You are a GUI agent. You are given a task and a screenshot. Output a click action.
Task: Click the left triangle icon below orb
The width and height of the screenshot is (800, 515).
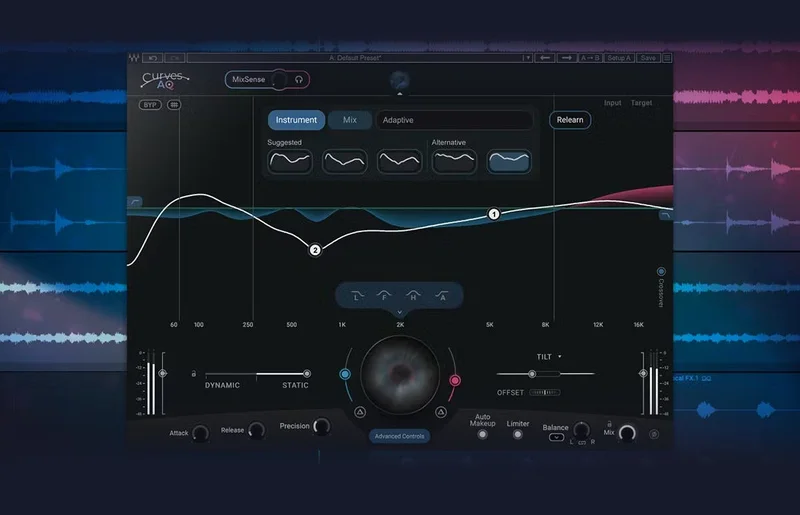tap(360, 412)
